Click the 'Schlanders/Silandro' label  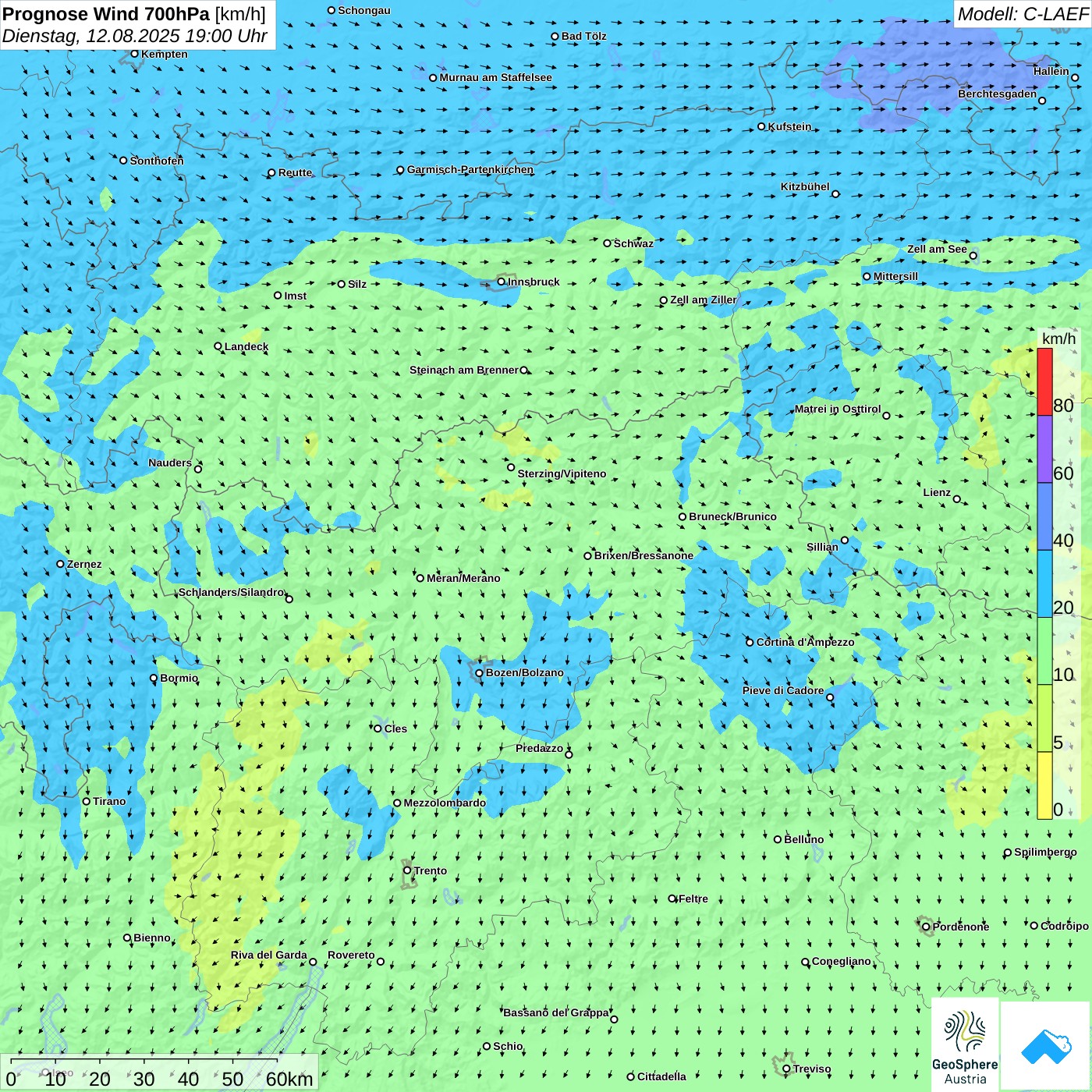coord(232,593)
